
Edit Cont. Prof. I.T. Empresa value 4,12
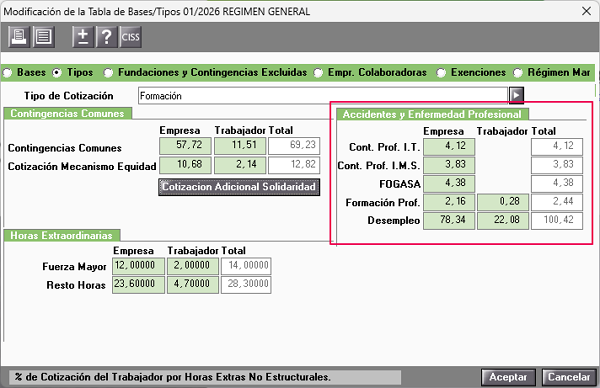click(x=449, y=147)
